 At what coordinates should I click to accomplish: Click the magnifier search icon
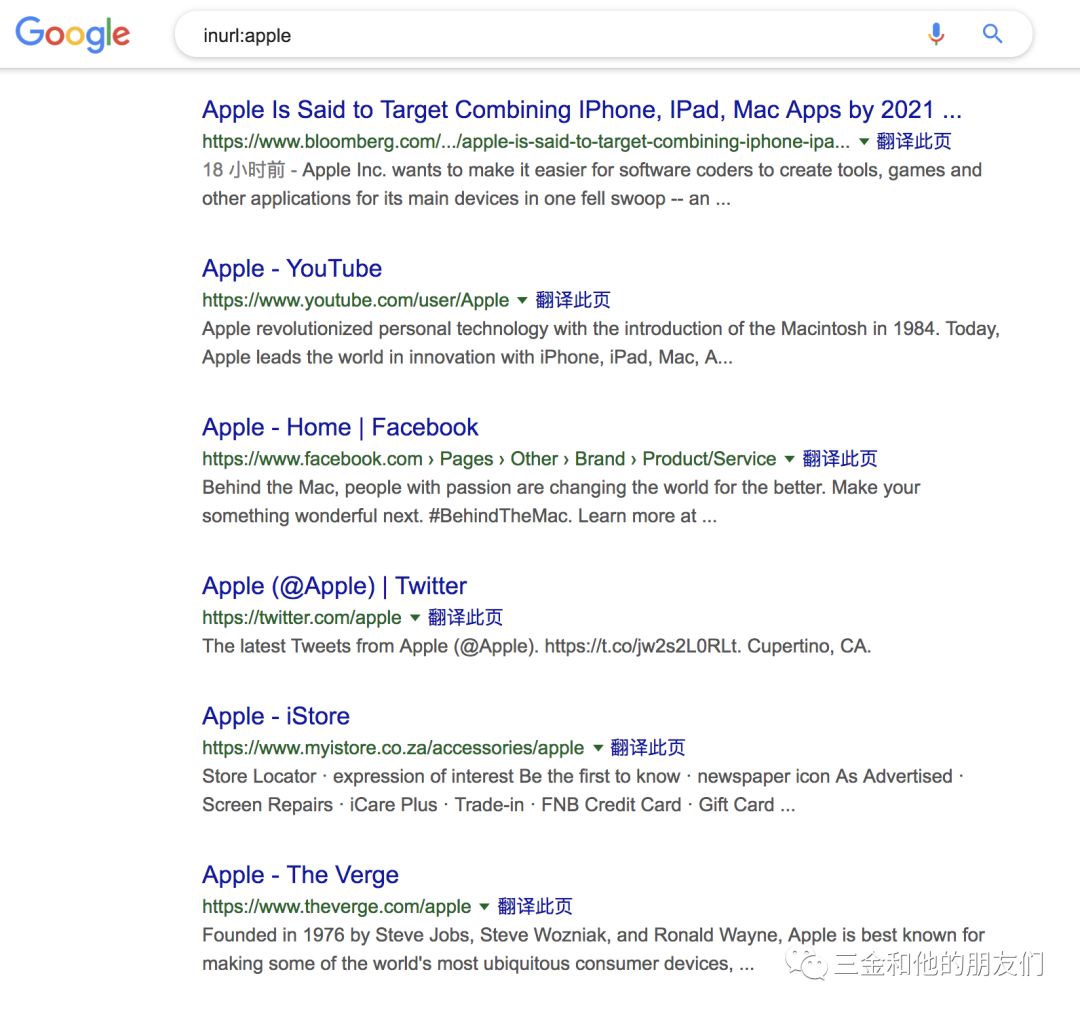(992, 33)
